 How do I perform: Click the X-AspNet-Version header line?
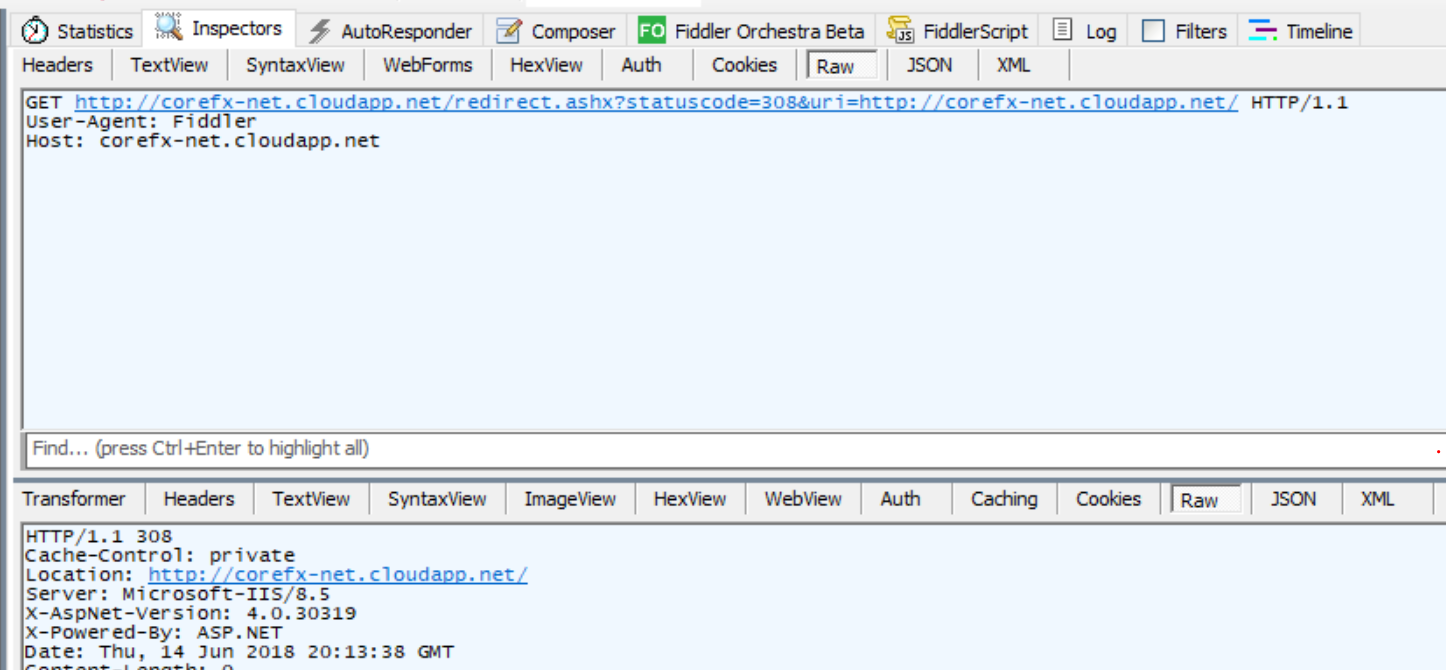tap(191, 613)
